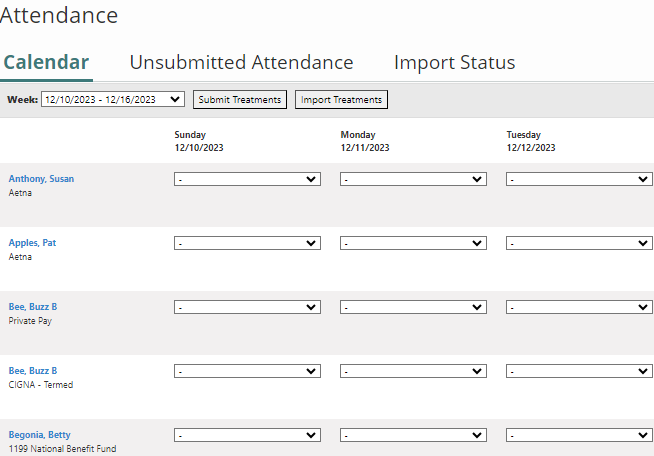Open the CIGNA - Termed Bee, Buzz B link

coord(33,370)
